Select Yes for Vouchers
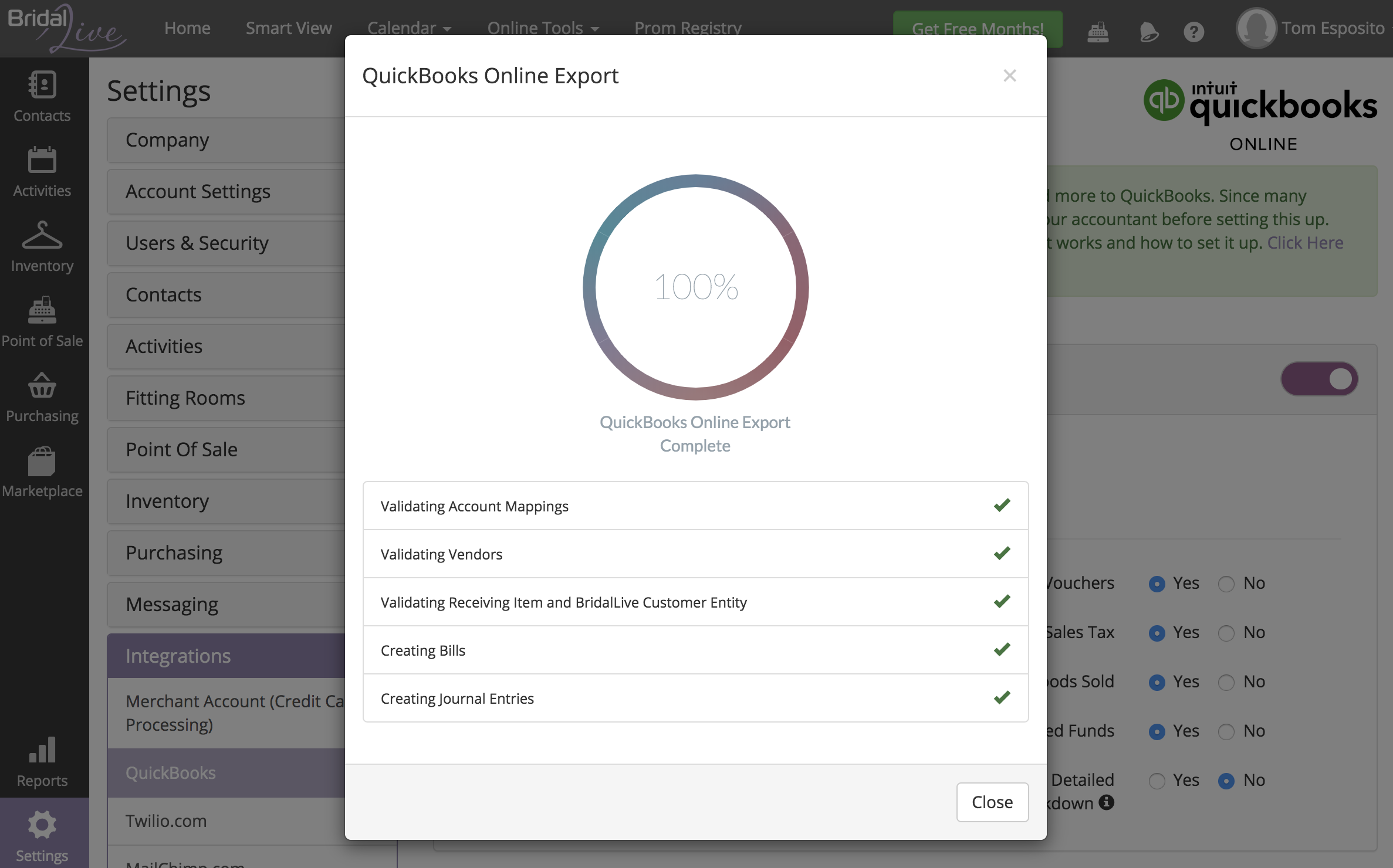 [1157, 584]
